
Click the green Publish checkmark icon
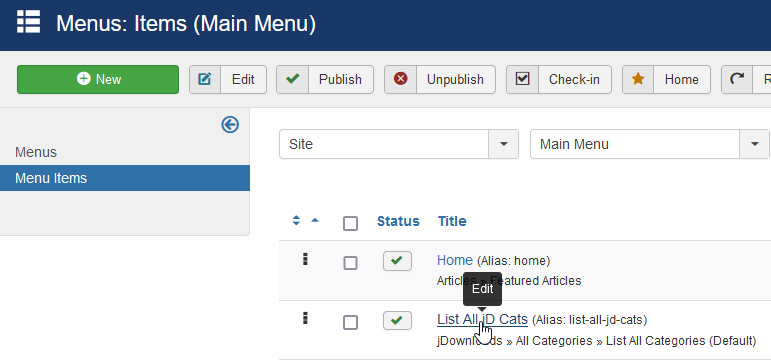[293, 79]
